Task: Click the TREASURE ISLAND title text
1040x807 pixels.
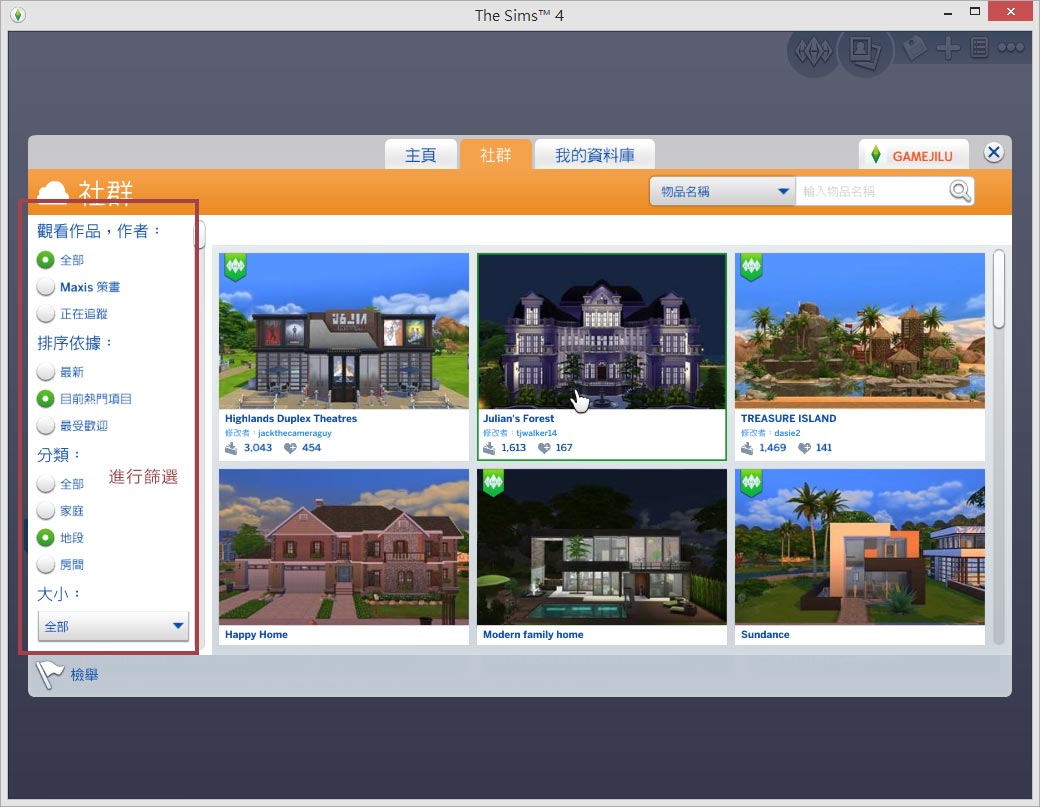Action: click(x=788, y=418)
